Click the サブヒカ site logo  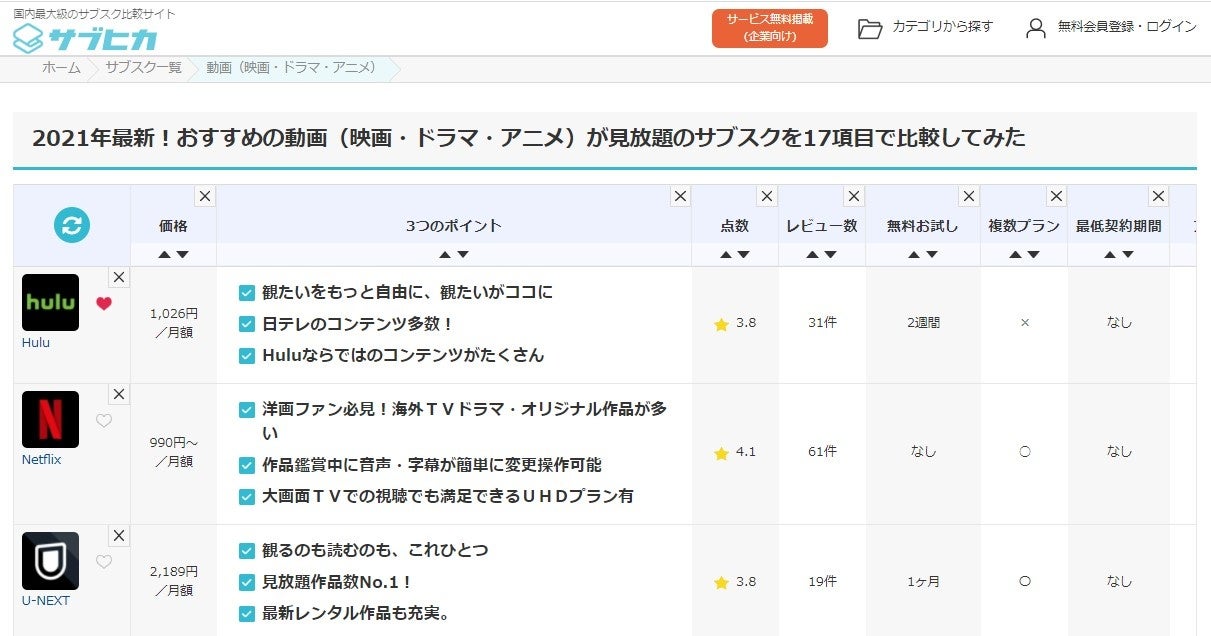point(85,38)
